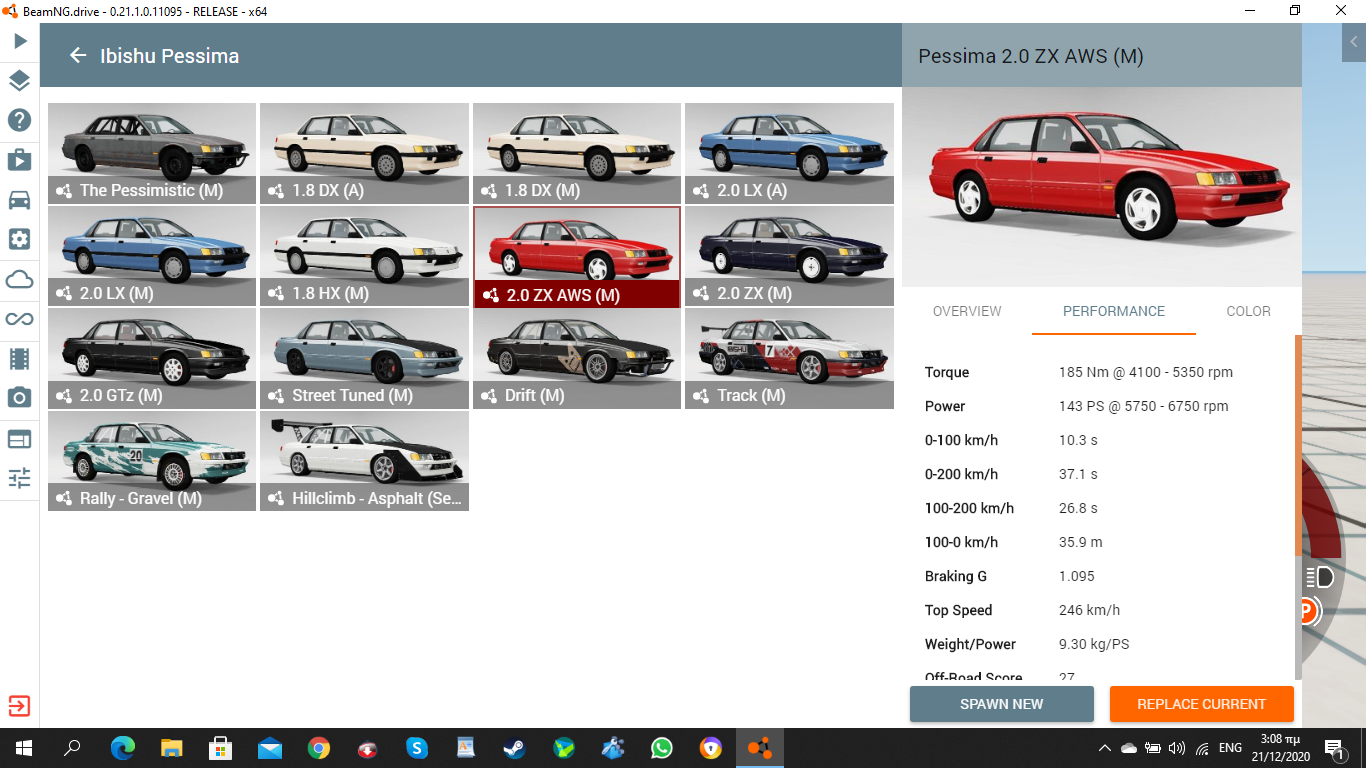1366x768 pixels.
Task: Click the Power value 143 PS text
Action: point(1144,406)
